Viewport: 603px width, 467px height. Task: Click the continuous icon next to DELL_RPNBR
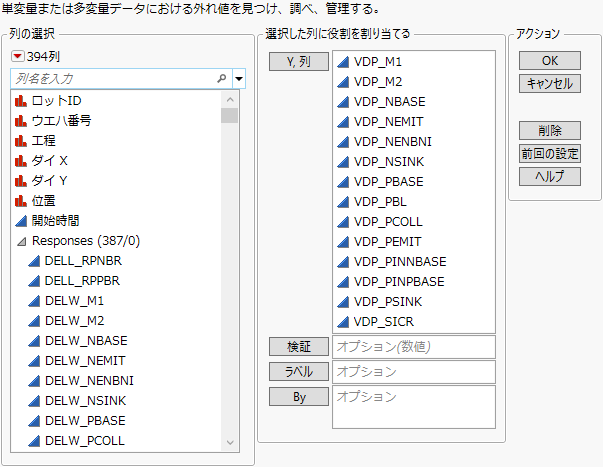tap(34, 261)
